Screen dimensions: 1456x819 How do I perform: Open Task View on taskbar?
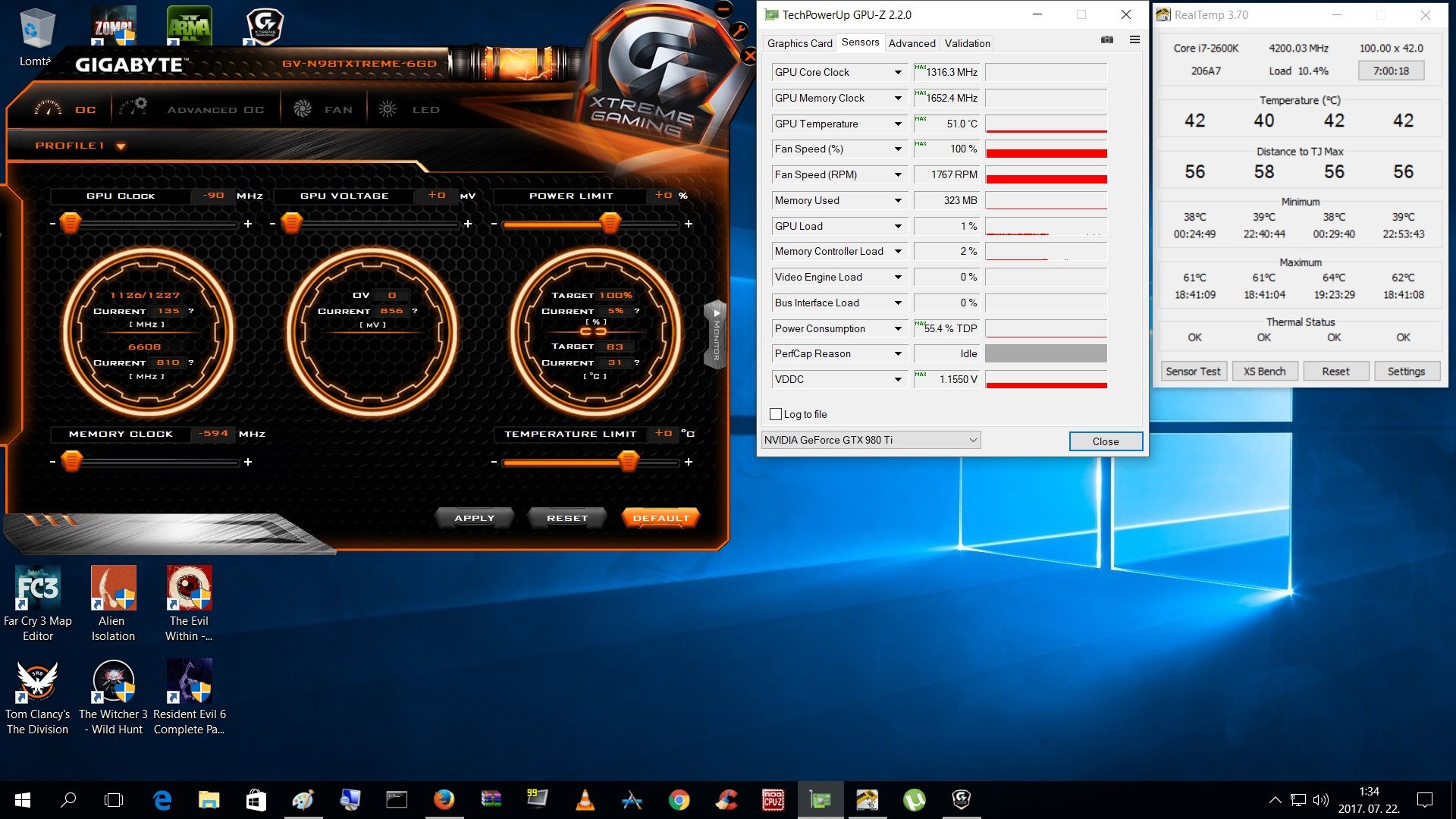pyautogui.click(x=114, y=799)
